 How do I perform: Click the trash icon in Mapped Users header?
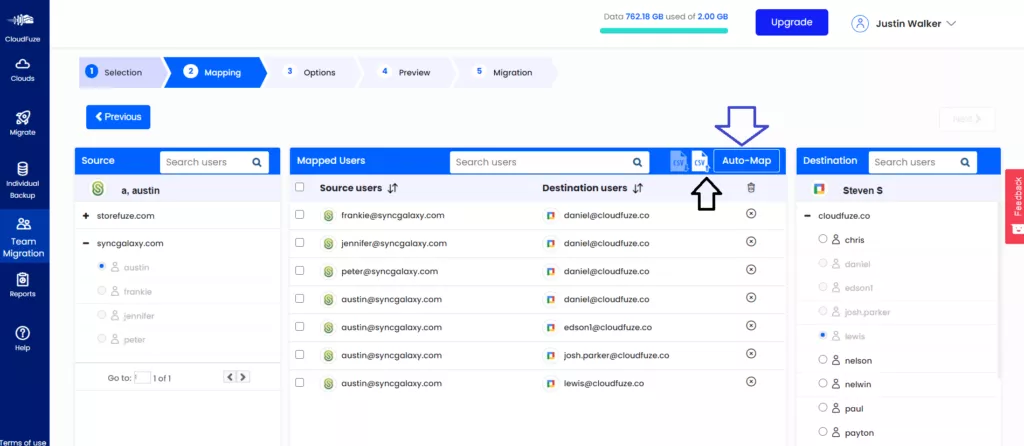(x=751, y=188)
